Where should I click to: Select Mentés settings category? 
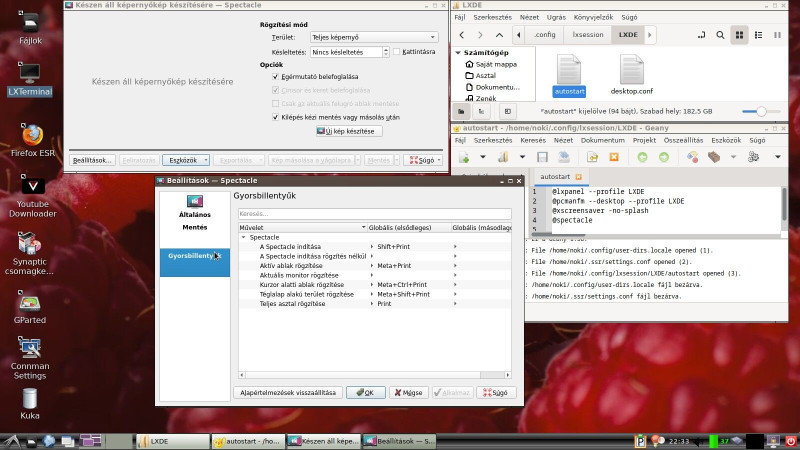coord(194,228)
